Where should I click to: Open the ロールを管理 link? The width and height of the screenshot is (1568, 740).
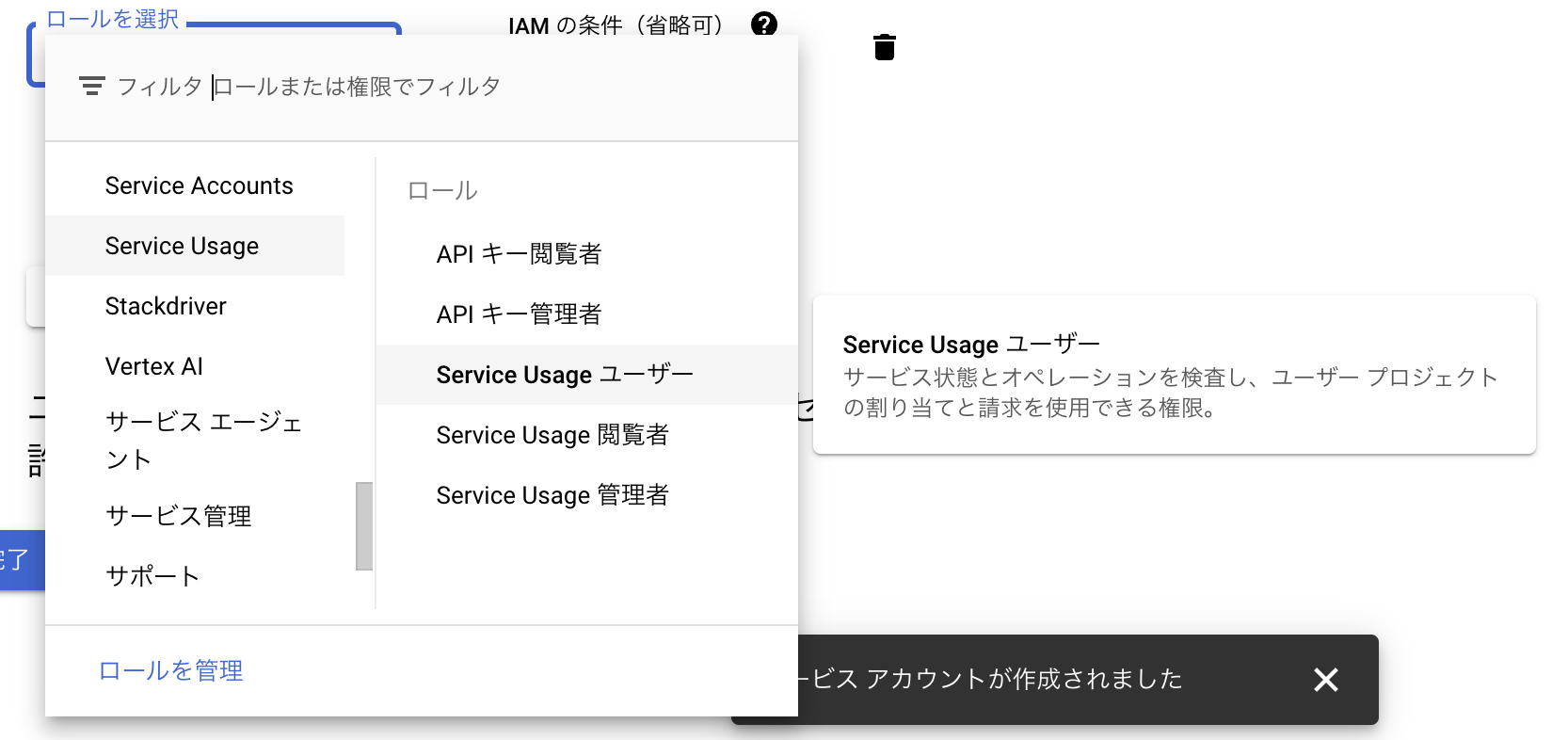[x=171, y=670]
